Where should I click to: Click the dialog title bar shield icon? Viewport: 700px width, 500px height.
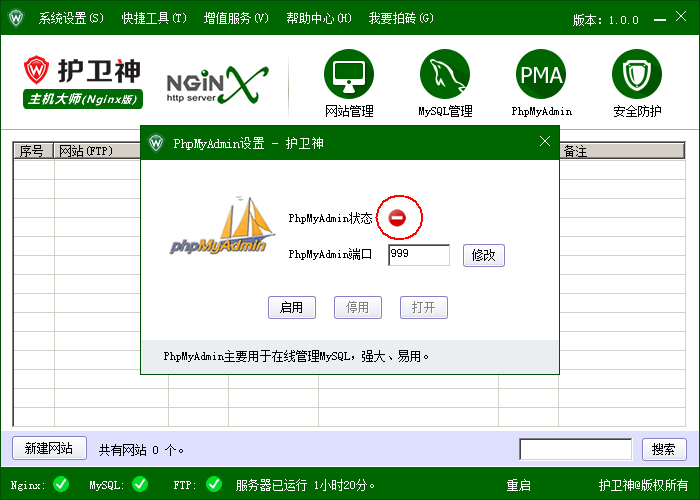pos(156,143)
